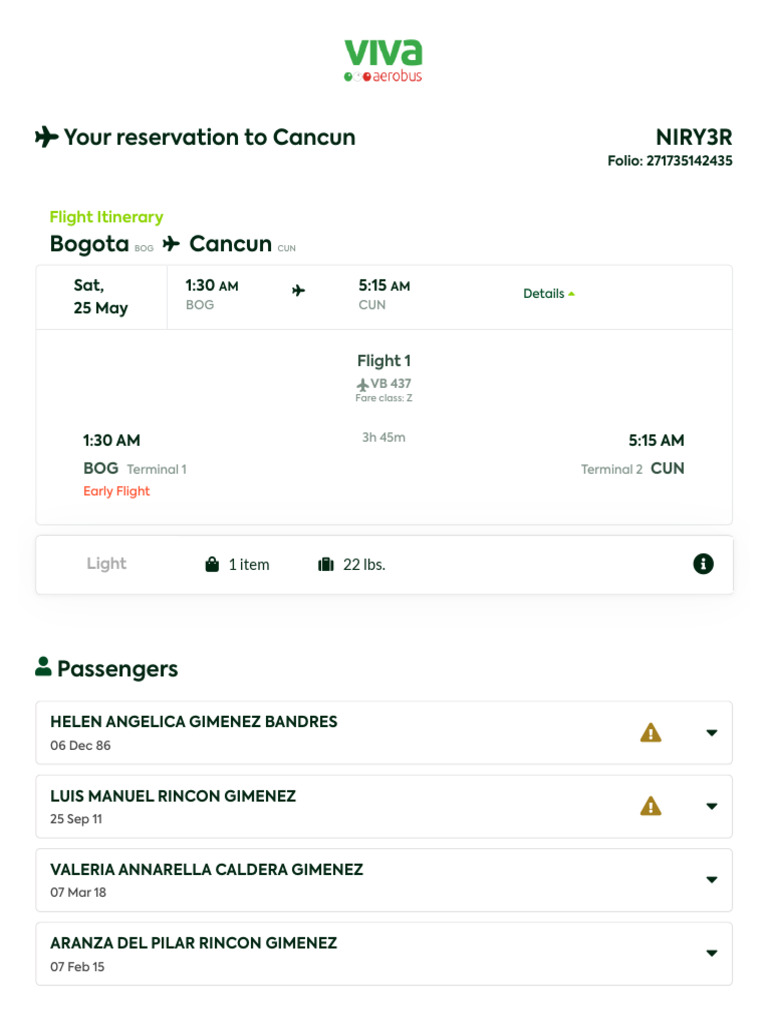Click warning icon for Helen Angelica Gimenez
768x1024 pixels.
tap(651, 733)
